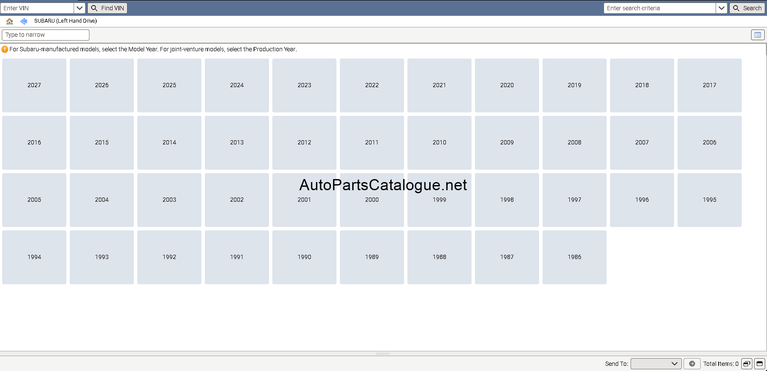The width and height of the screenshot is (767, 371).
Task: Choose the 2008 year tile
Action: click(x=574, y=142)
